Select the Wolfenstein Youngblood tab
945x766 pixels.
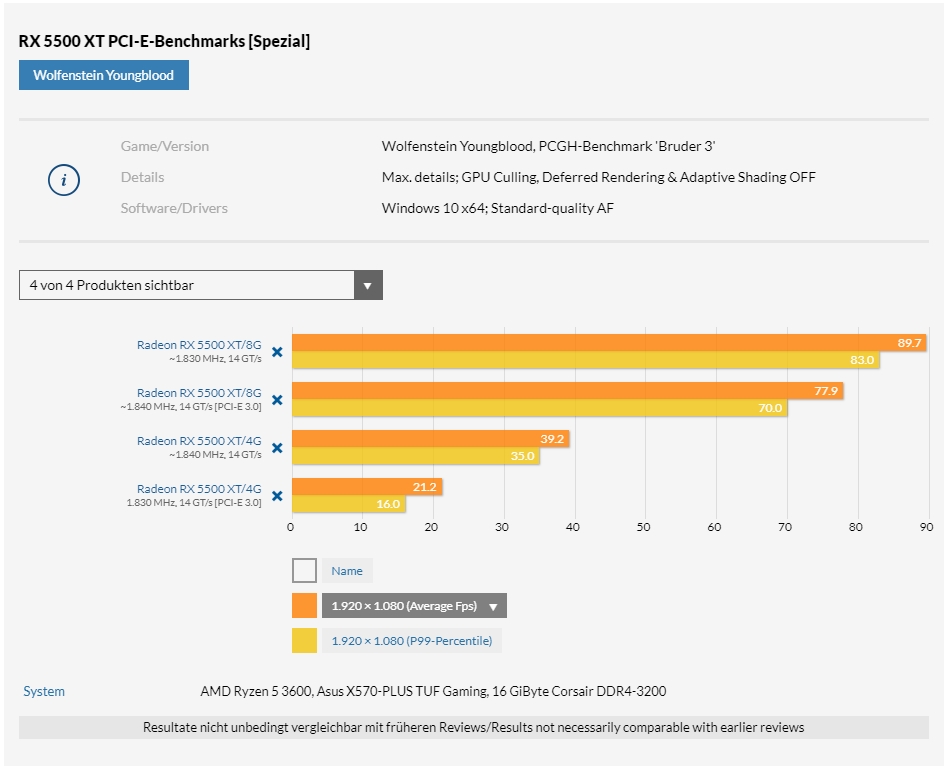click(x=103, y=75)
